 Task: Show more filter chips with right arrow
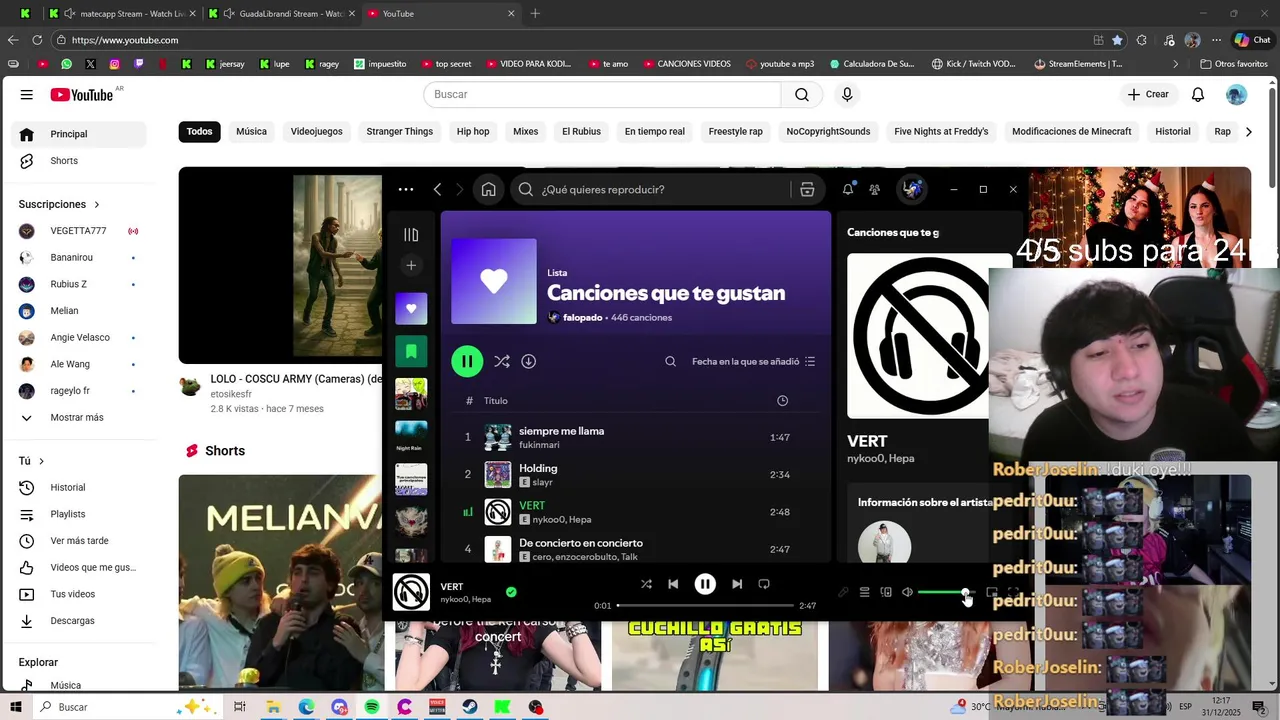[1248, 132]
